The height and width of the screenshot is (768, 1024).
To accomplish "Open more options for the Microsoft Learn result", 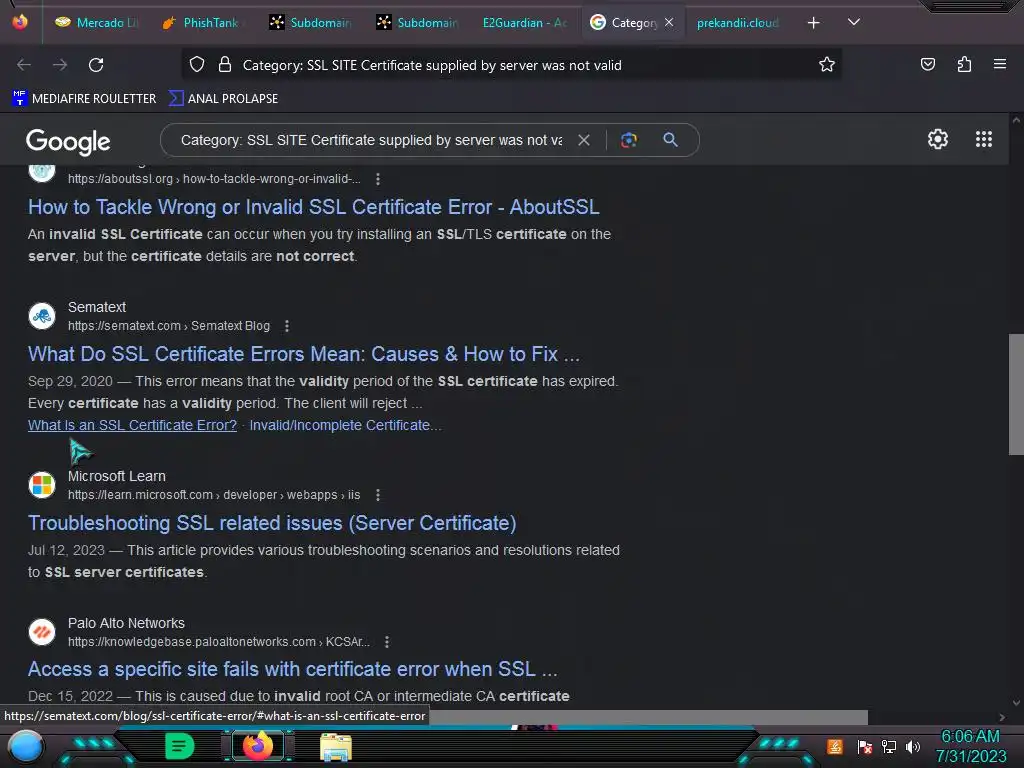I will click(x=377, y=495).
